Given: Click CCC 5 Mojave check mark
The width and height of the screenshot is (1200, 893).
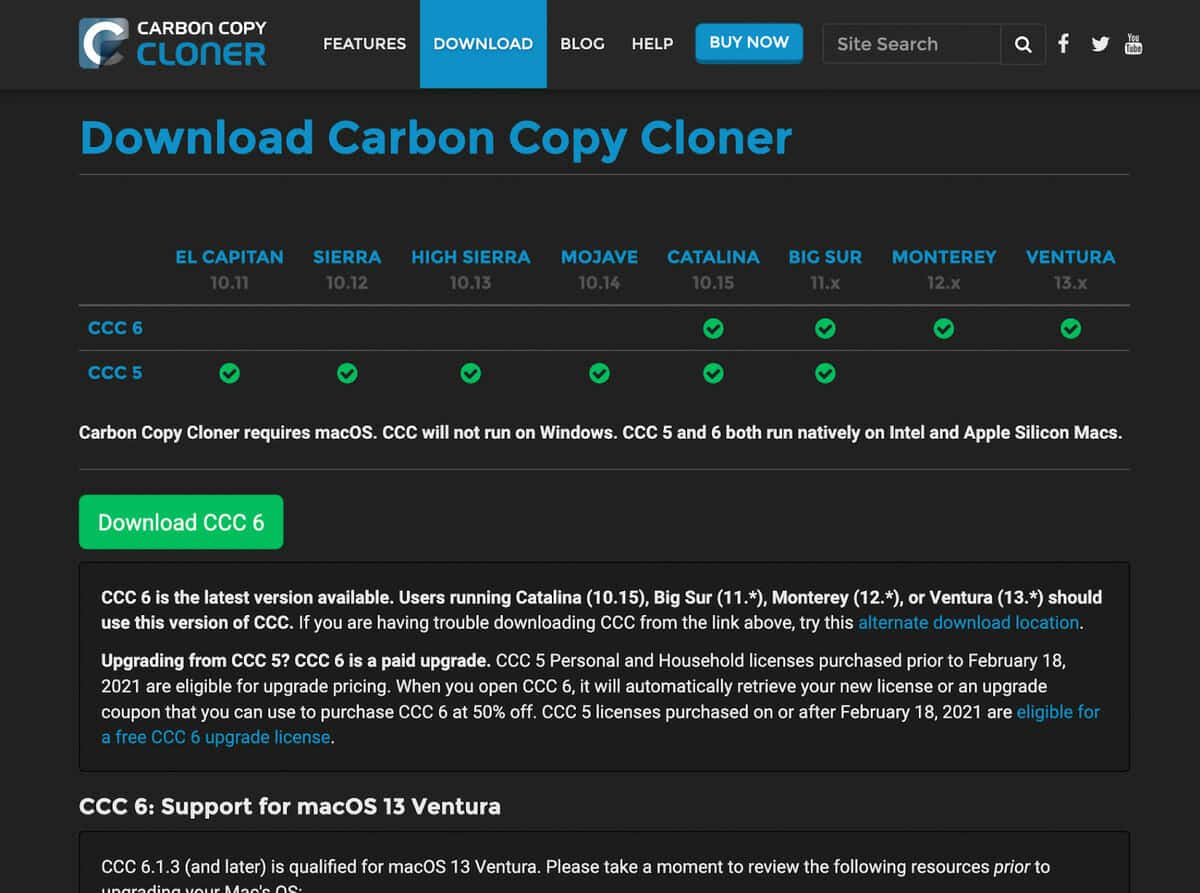Looking at the screenshot, I should click(599, 373).
